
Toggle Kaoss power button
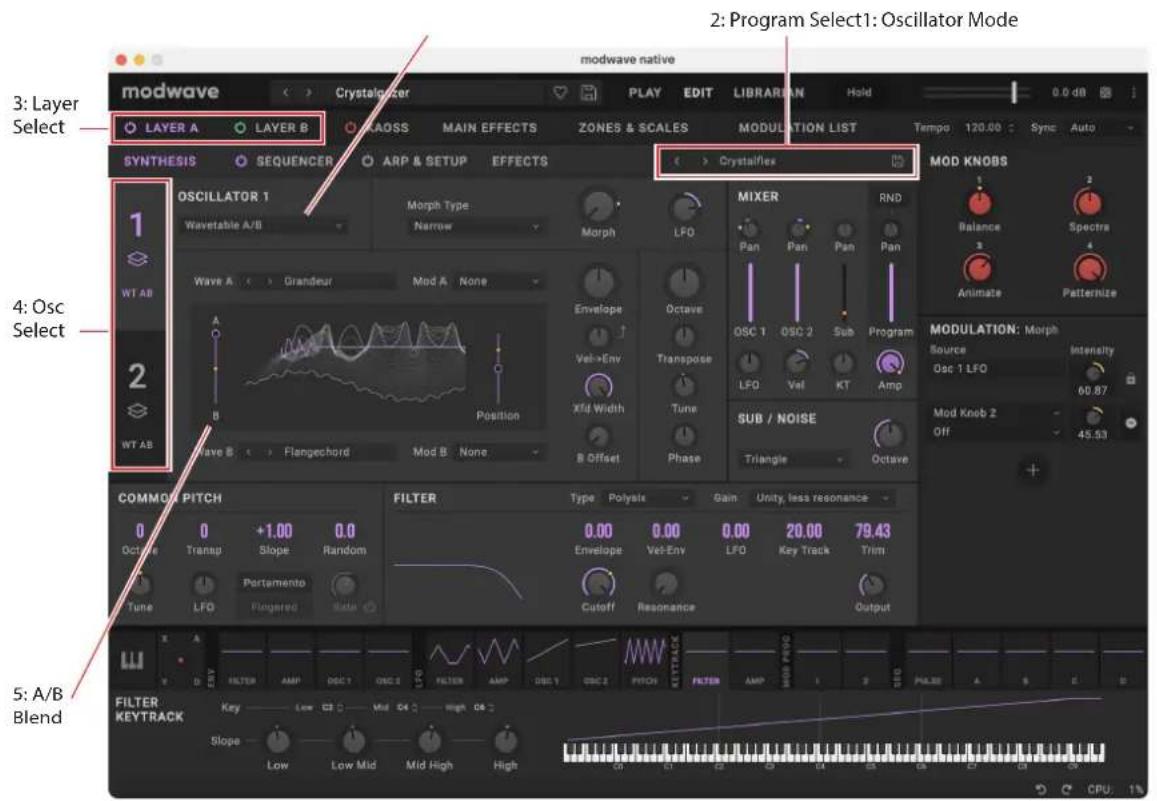tap(350, 128)
